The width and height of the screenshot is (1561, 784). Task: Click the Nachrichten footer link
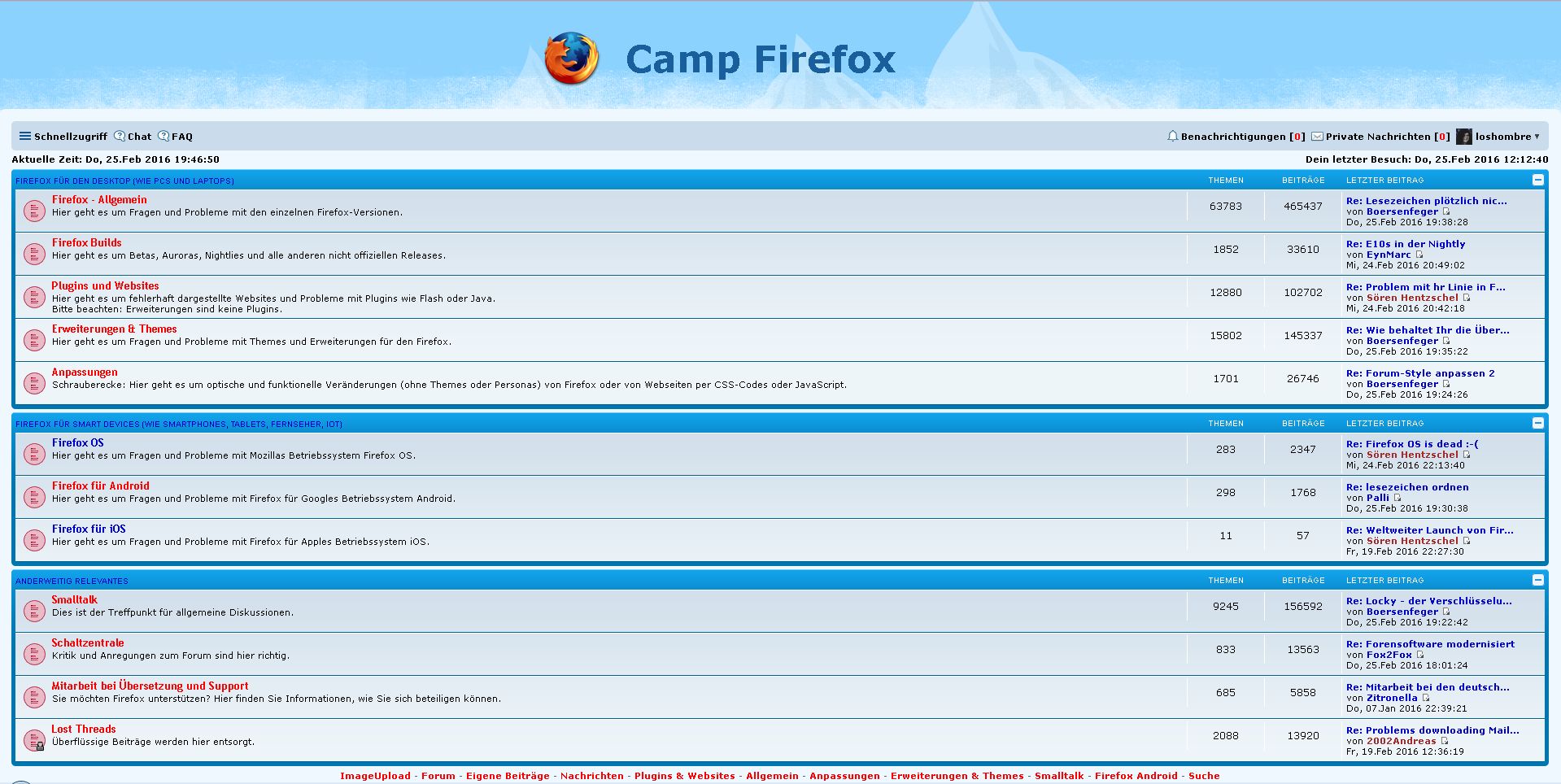(x=592, y=776)
